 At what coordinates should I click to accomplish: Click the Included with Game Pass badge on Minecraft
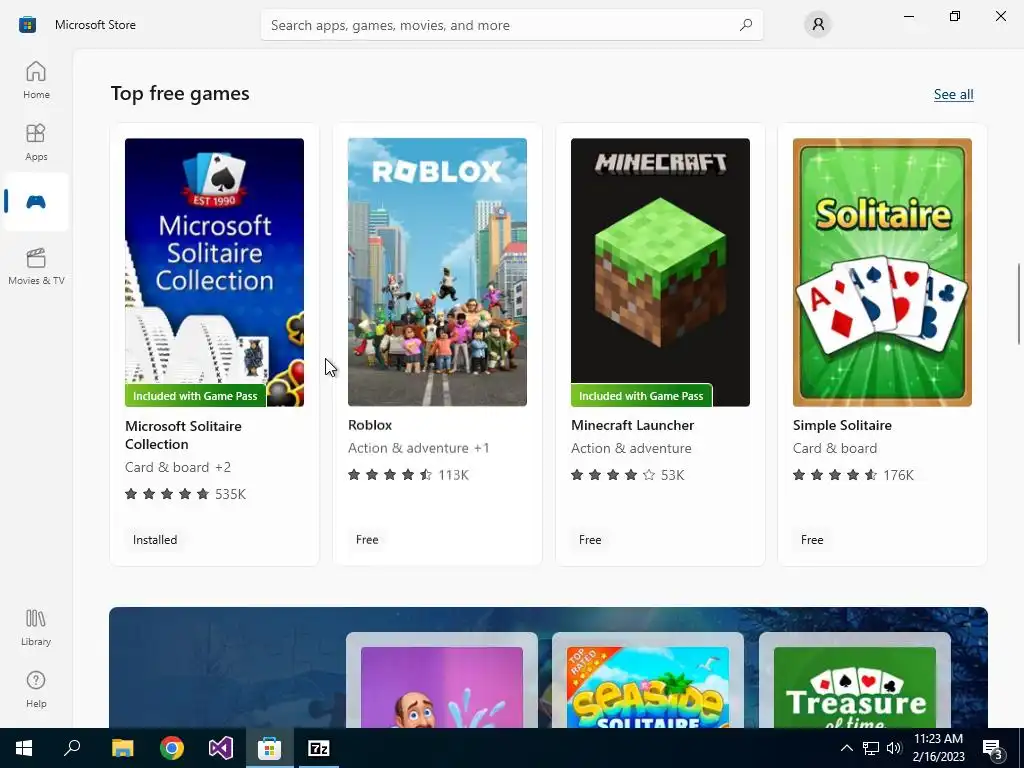pyautogui.click(x=641, y=396)
